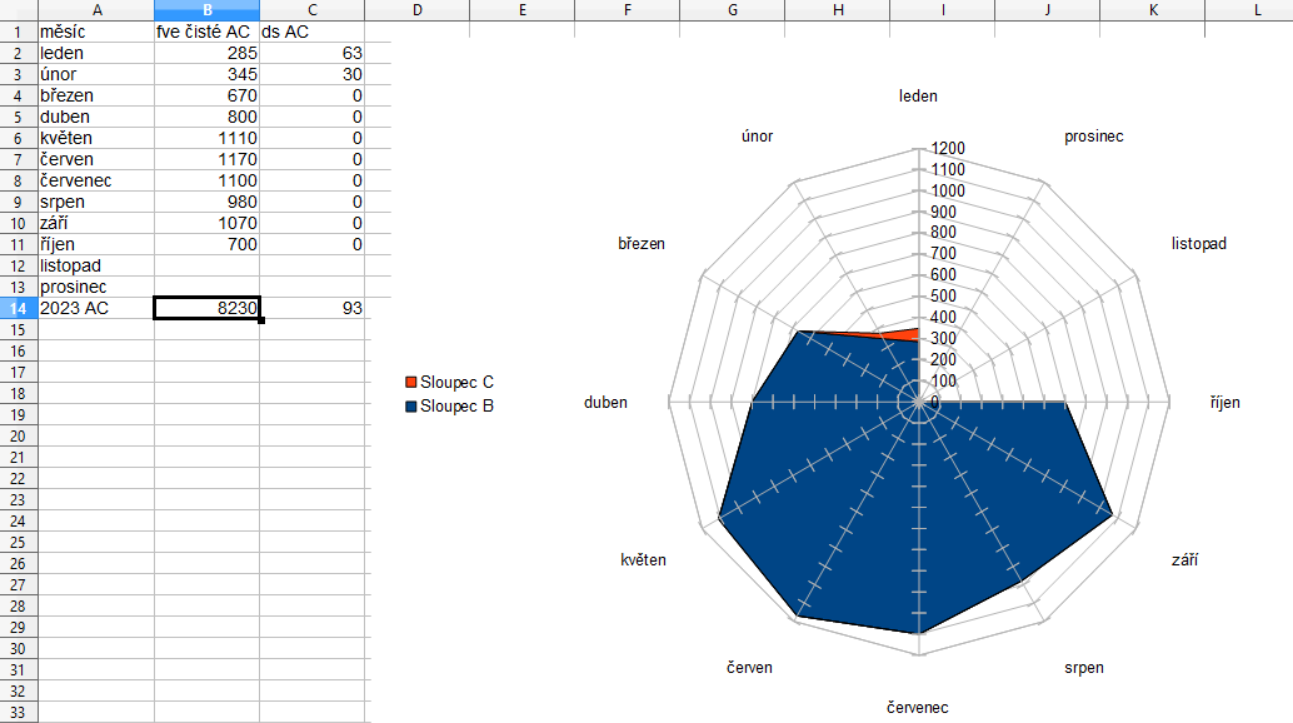Click the 'březen' category label on the chart
1293x723 pixels.
642,243
